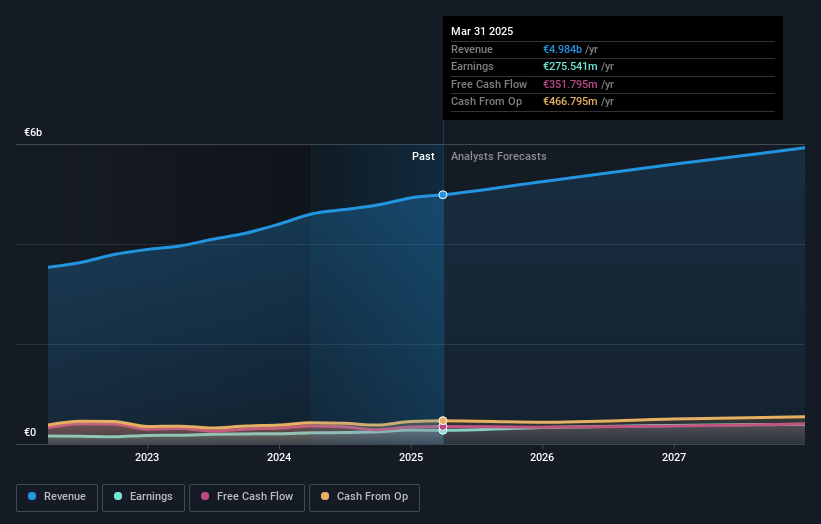Click the Analysts Forecasts section label
Image resolution: width=821 pixels, height=524 pixels.
pos(499,157)
